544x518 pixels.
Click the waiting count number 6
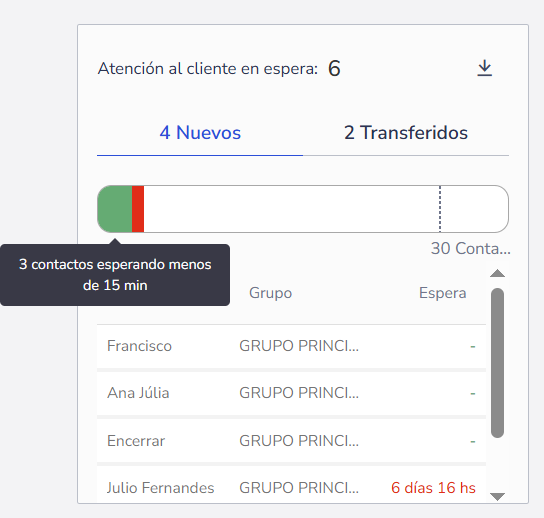point(334,68)
